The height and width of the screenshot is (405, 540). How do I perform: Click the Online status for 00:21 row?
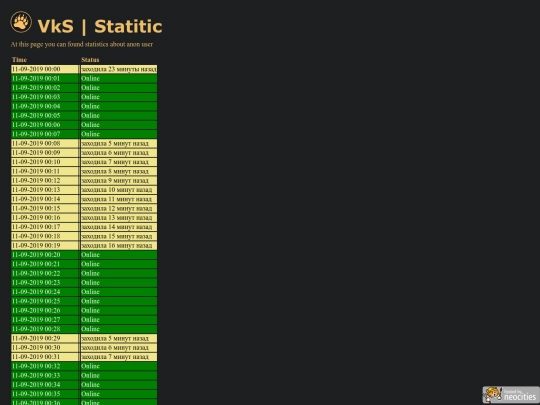click(x=119, y=264)
